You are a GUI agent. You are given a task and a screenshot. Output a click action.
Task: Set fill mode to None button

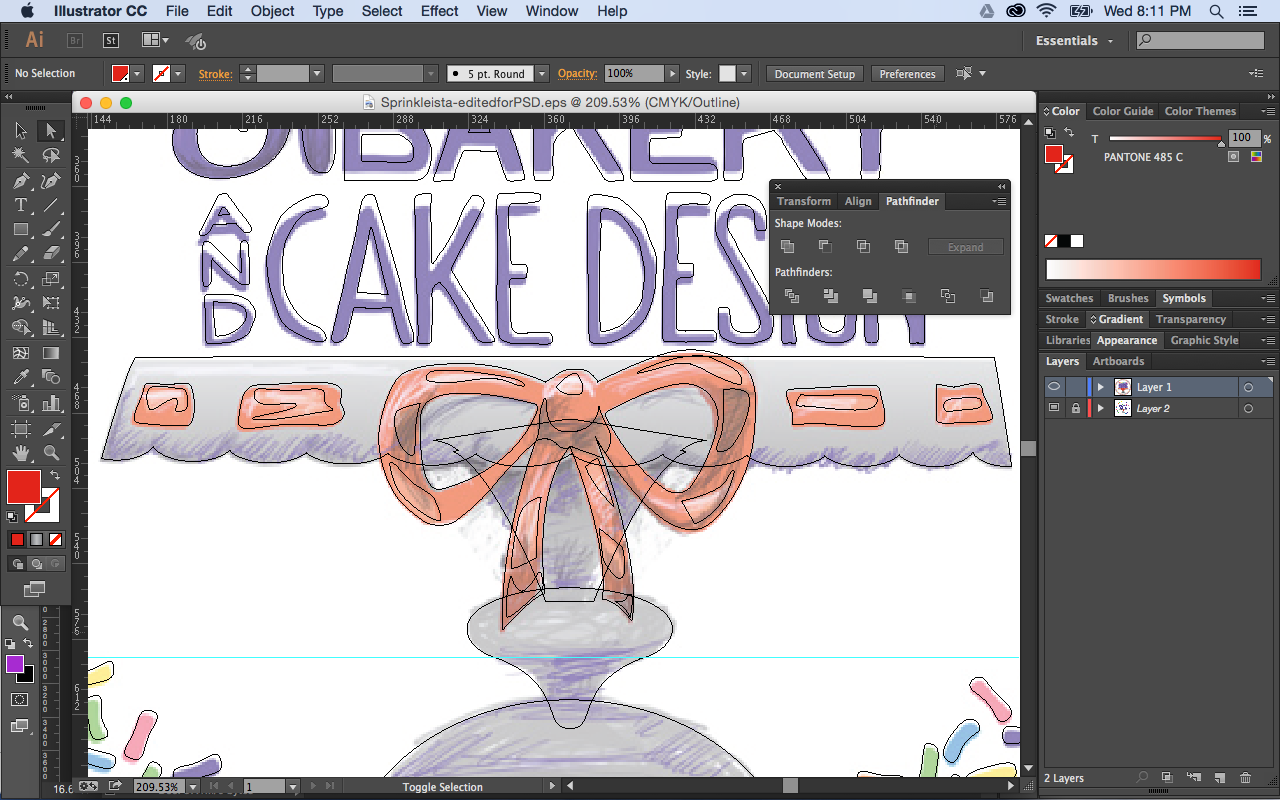[55, 539]
